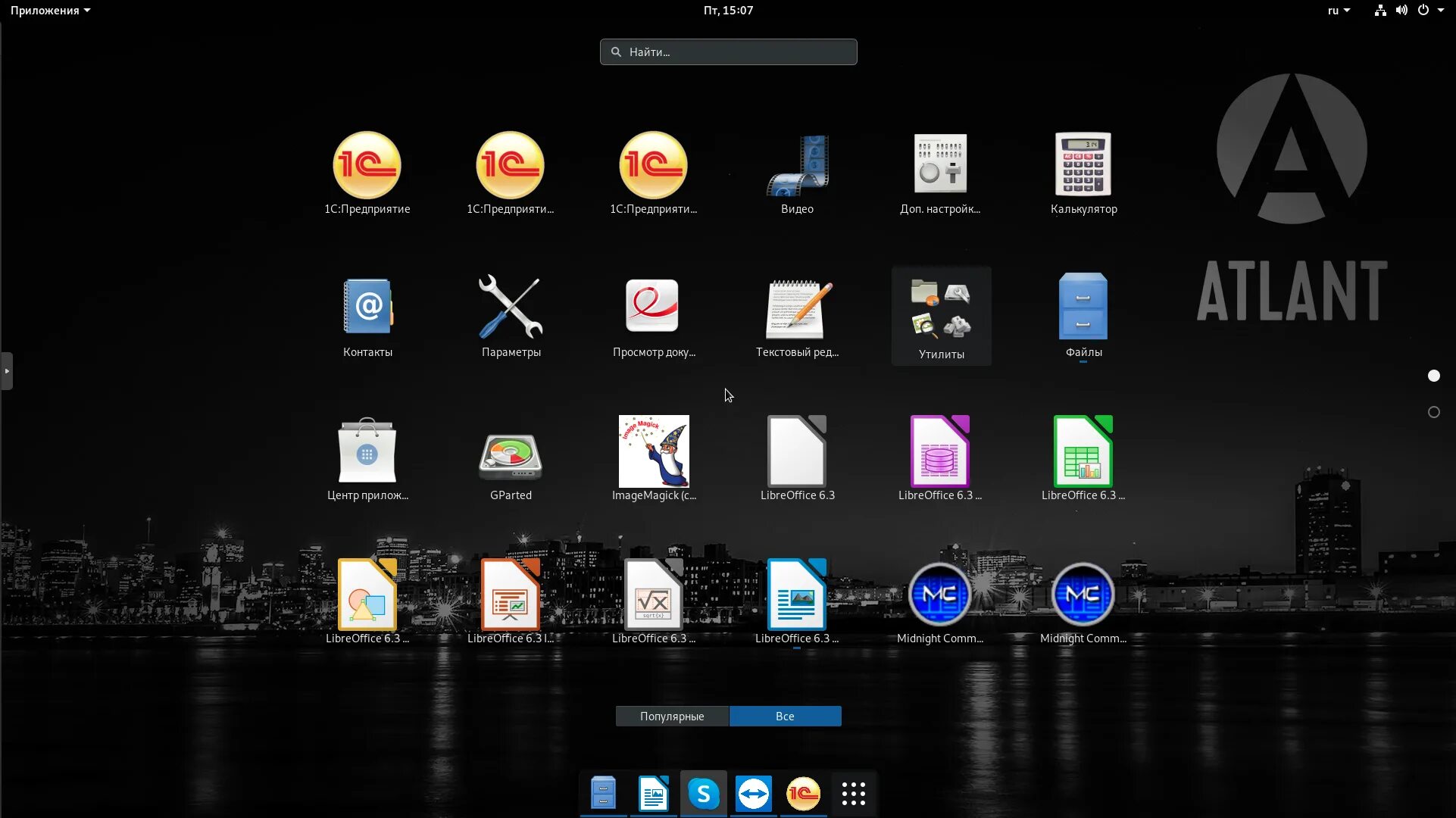Switch to the first app grid page indicator
1456x818 pixels.
[1434, 376]
